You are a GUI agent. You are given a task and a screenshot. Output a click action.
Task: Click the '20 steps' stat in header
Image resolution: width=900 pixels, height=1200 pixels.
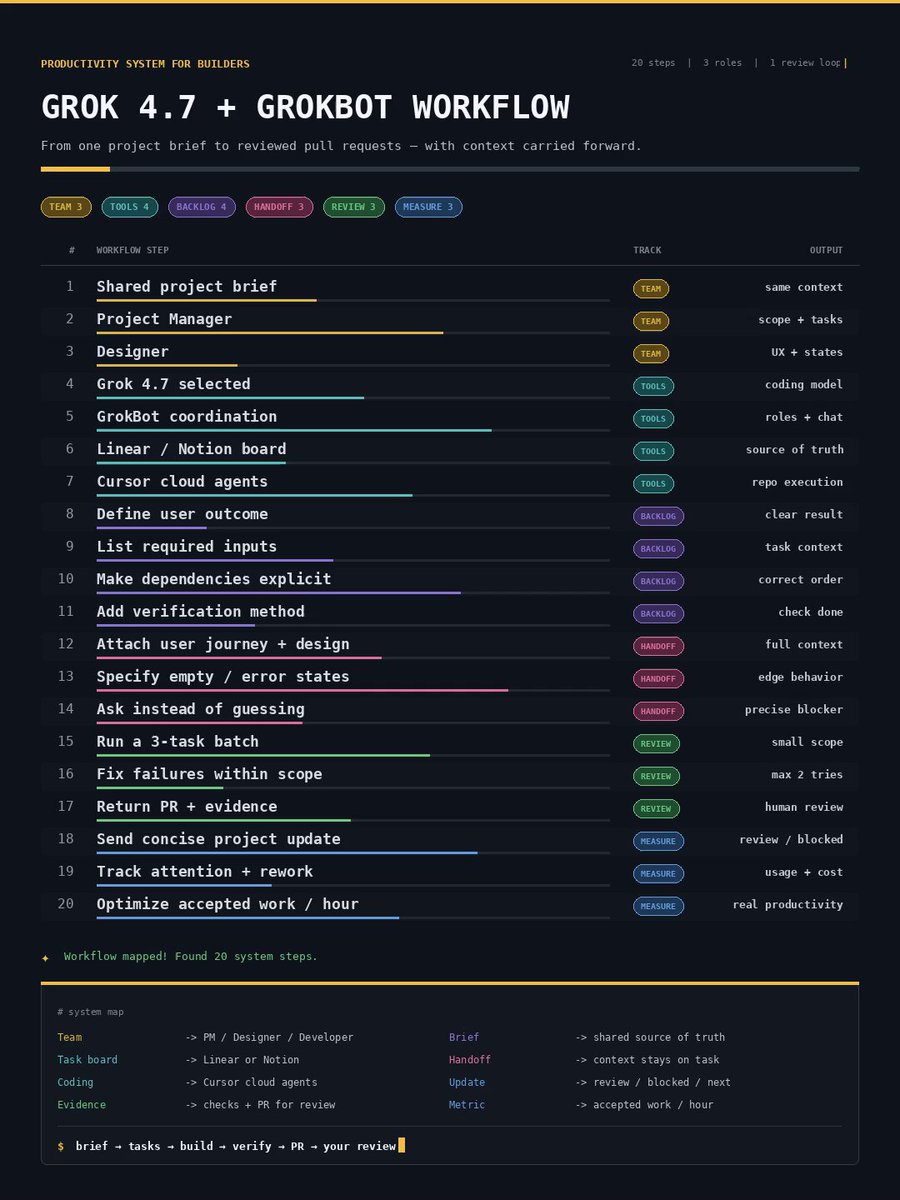coord(654,63)
